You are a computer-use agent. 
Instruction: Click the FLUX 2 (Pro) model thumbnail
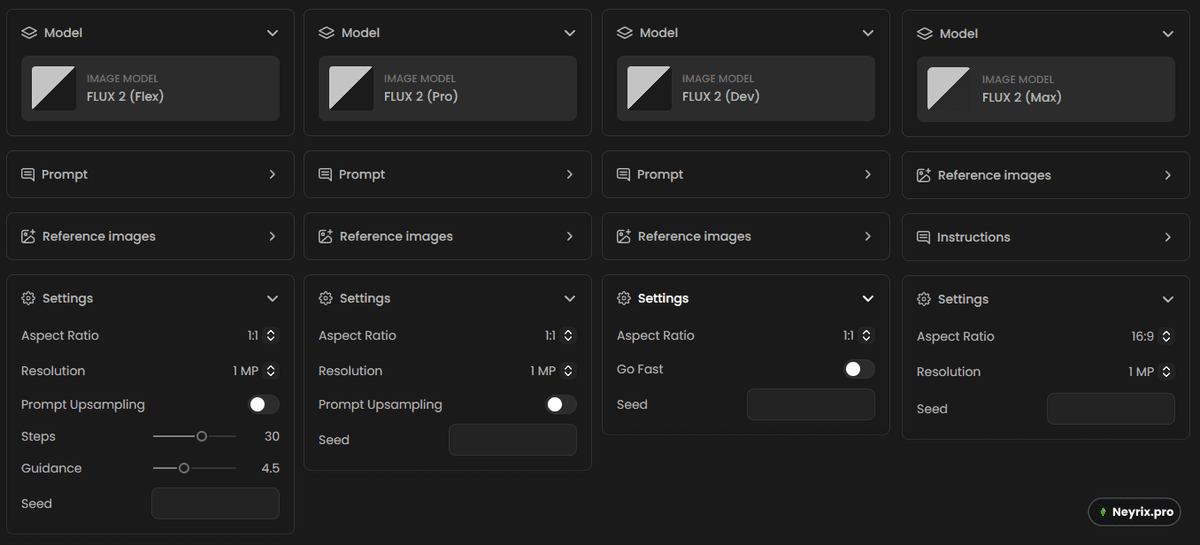(351, 88)
